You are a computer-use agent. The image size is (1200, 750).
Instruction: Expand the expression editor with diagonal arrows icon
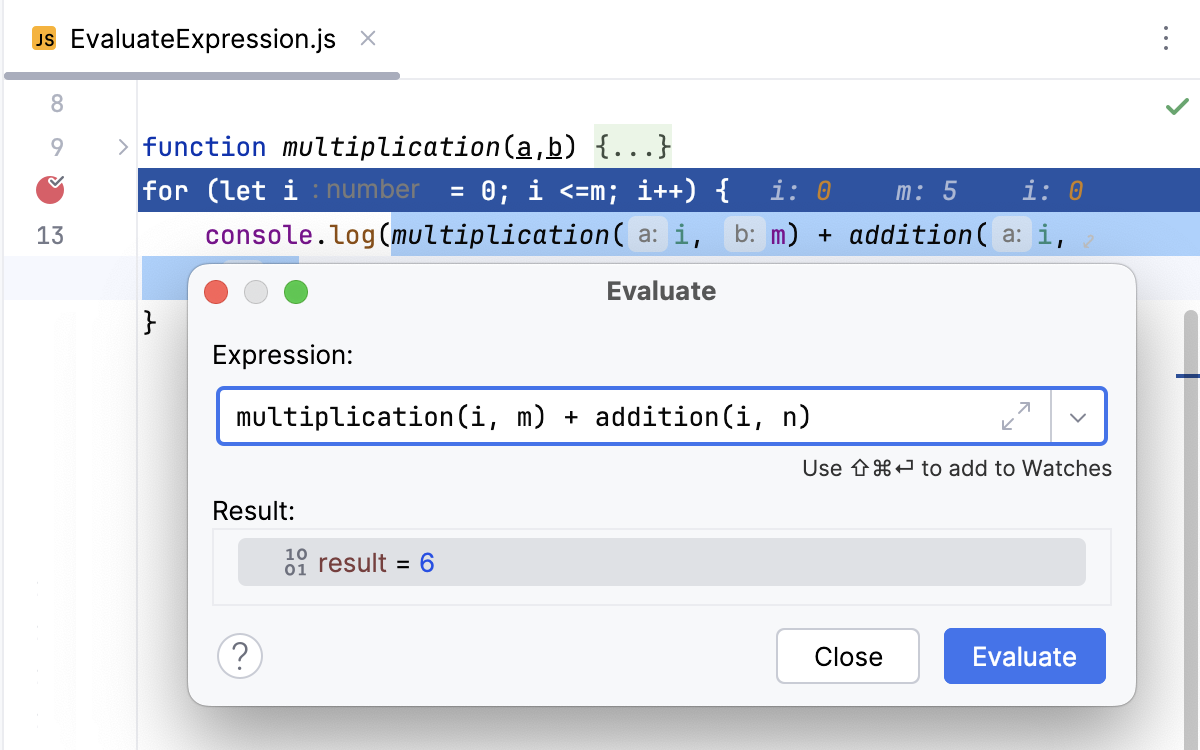[1017, 416]
